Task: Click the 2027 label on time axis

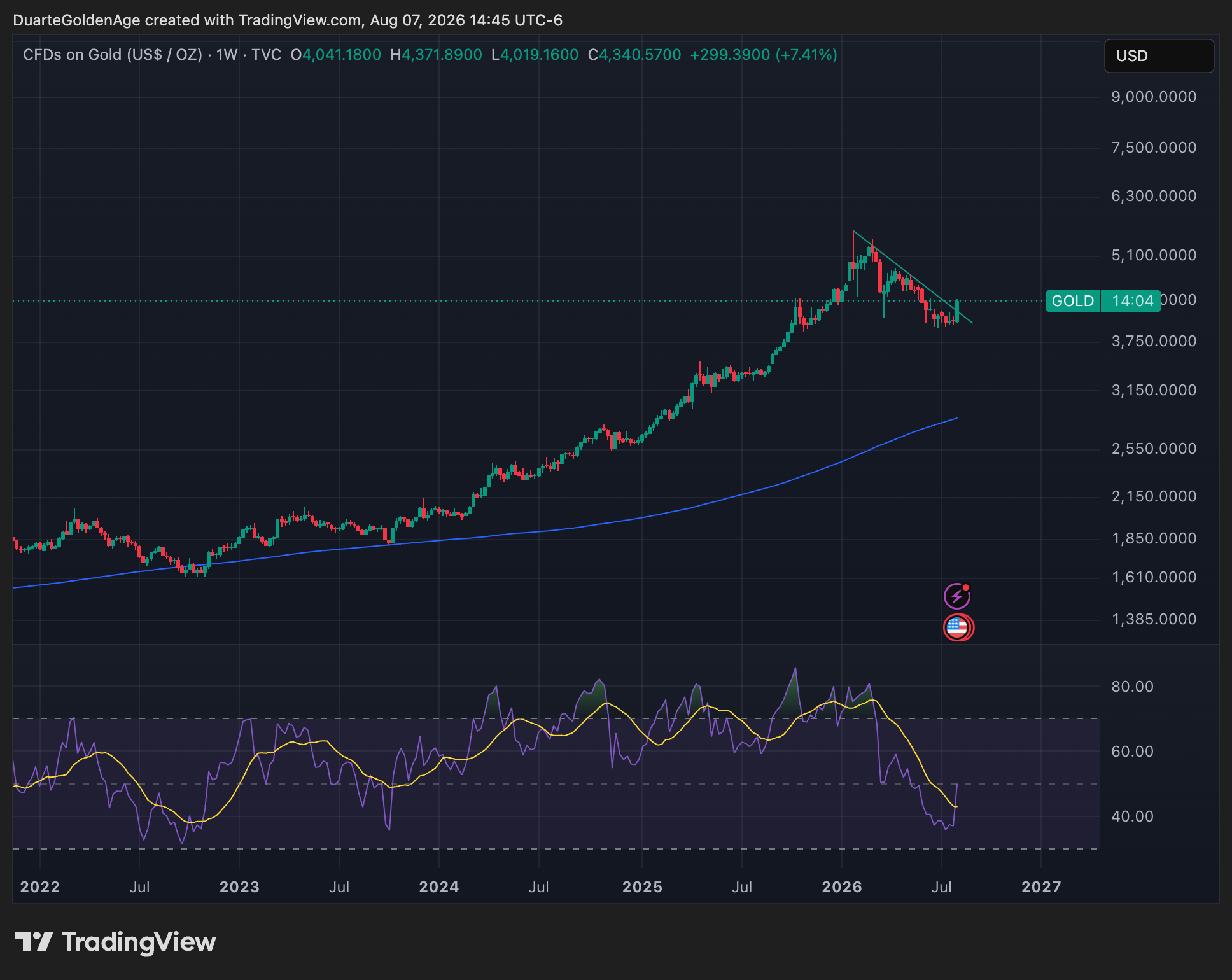Action: [1041, 887]
